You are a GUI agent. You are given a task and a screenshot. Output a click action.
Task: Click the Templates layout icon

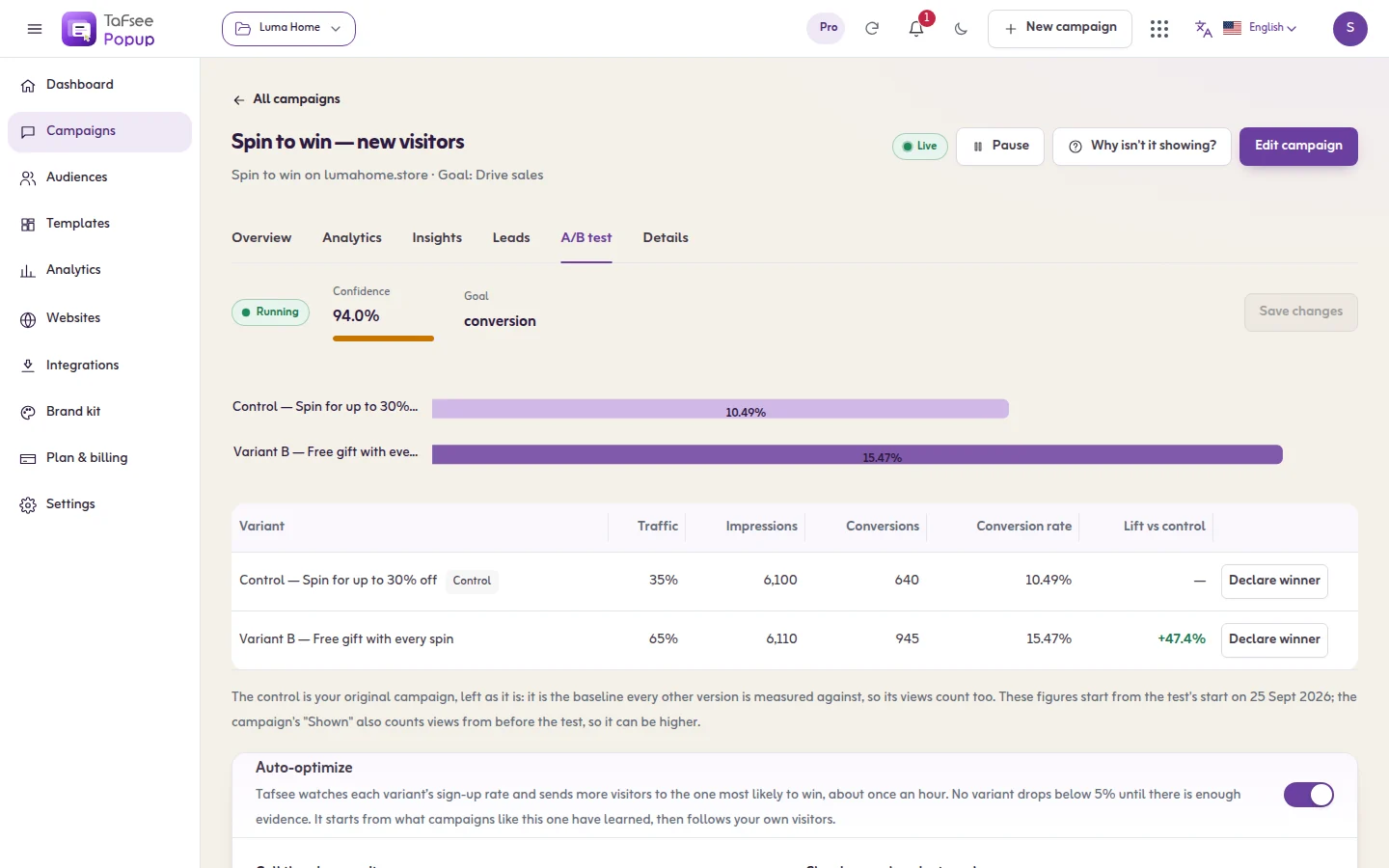(x=28, y=225)
